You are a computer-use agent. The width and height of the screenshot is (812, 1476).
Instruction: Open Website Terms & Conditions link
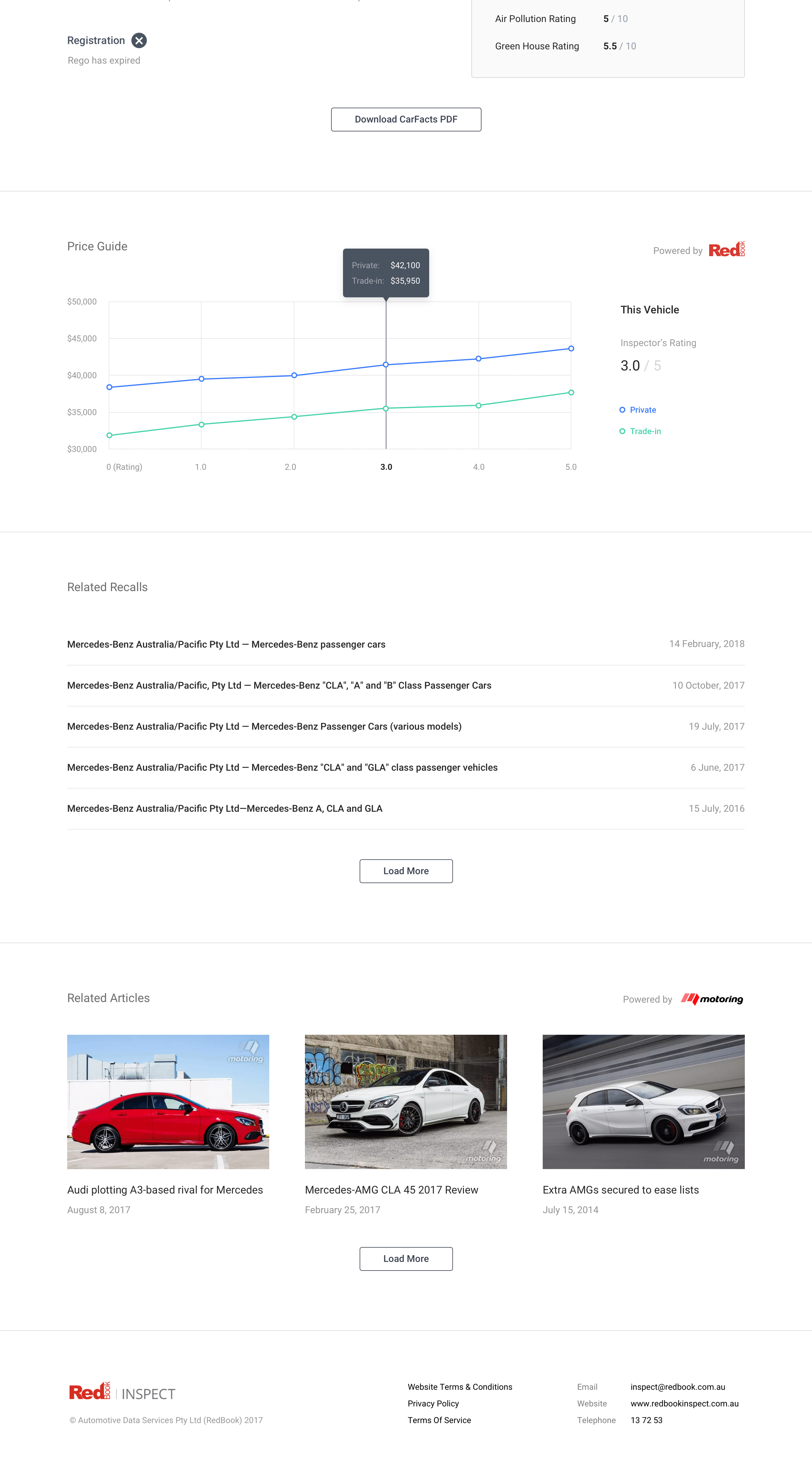pyautogui.click(x=460, y=1387)
